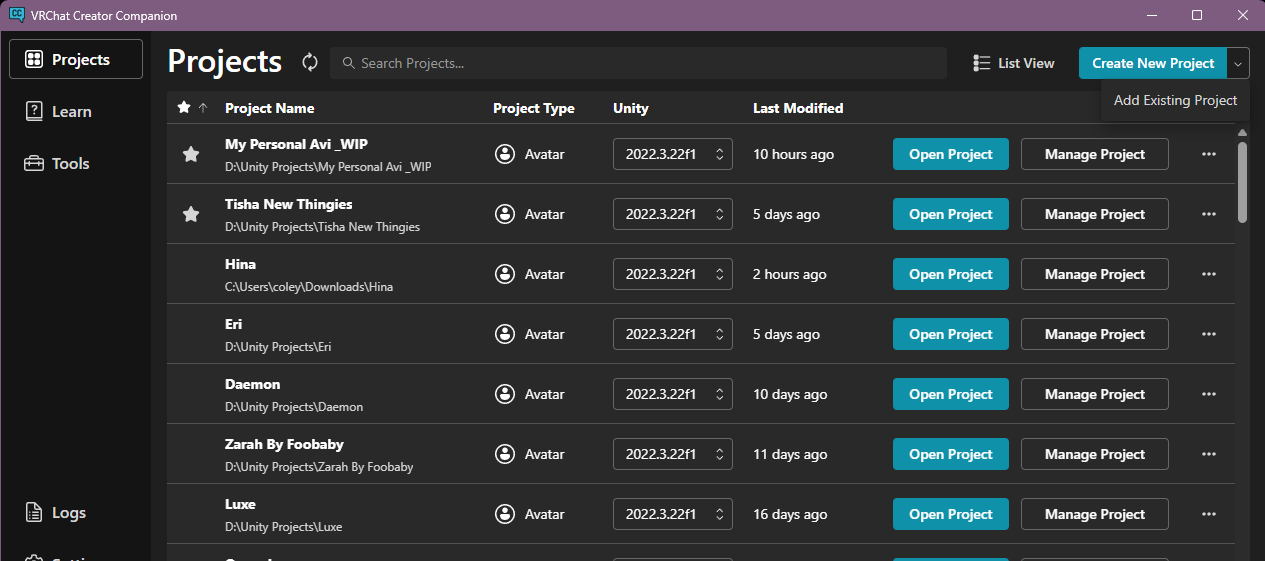The width and height of the screenshot is (1265, 561).
Task: Click the '10 hours ago' modified time
Action: 793,154
